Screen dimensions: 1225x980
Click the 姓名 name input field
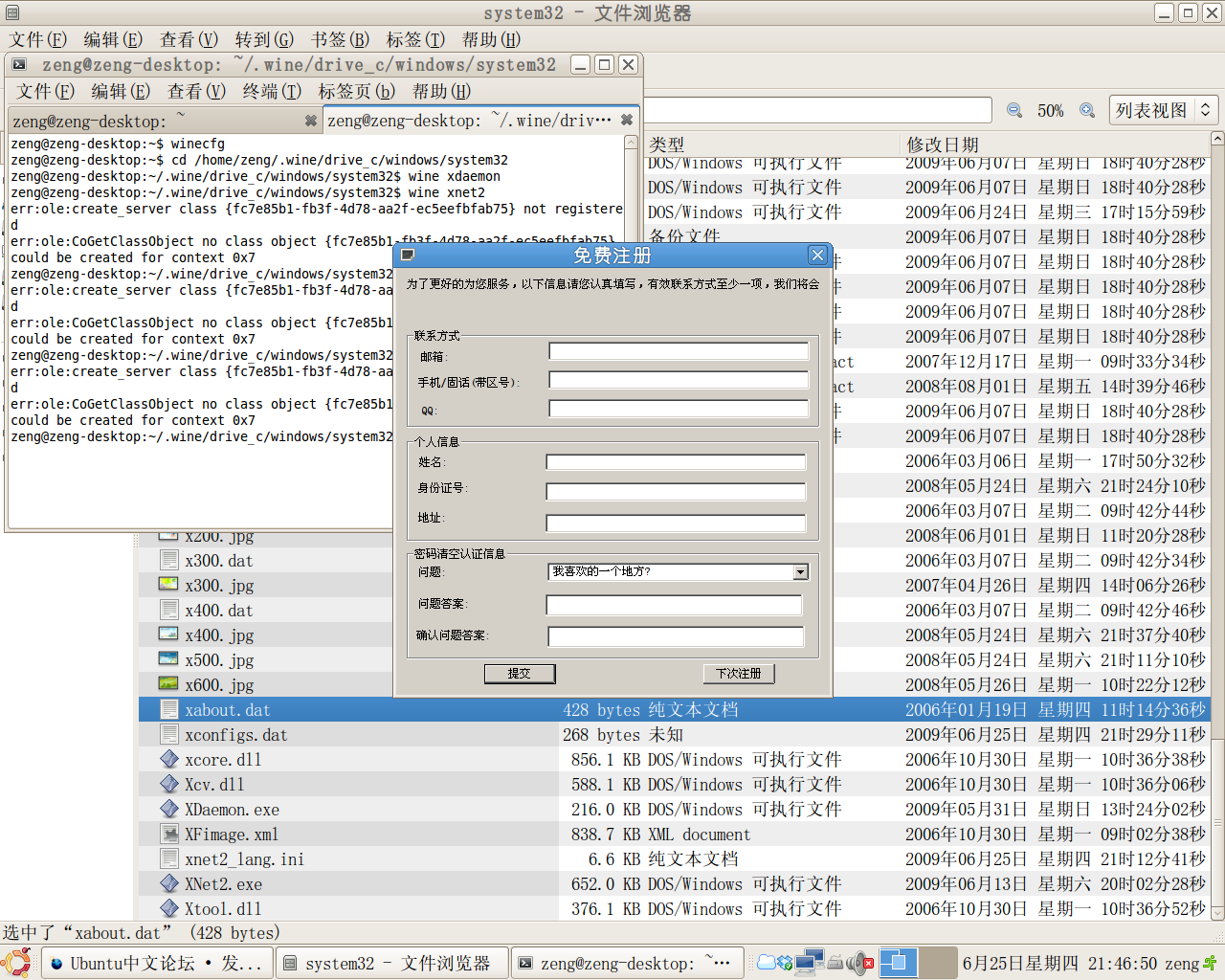[x=676, y=462]
